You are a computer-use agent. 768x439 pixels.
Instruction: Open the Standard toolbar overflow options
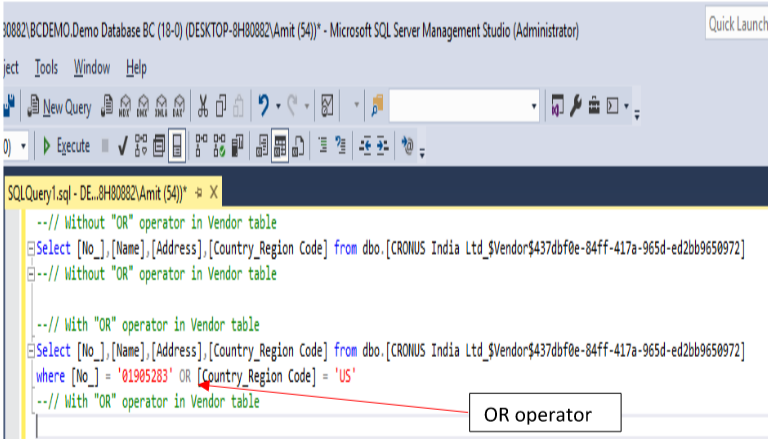click(x=637, y=116)
